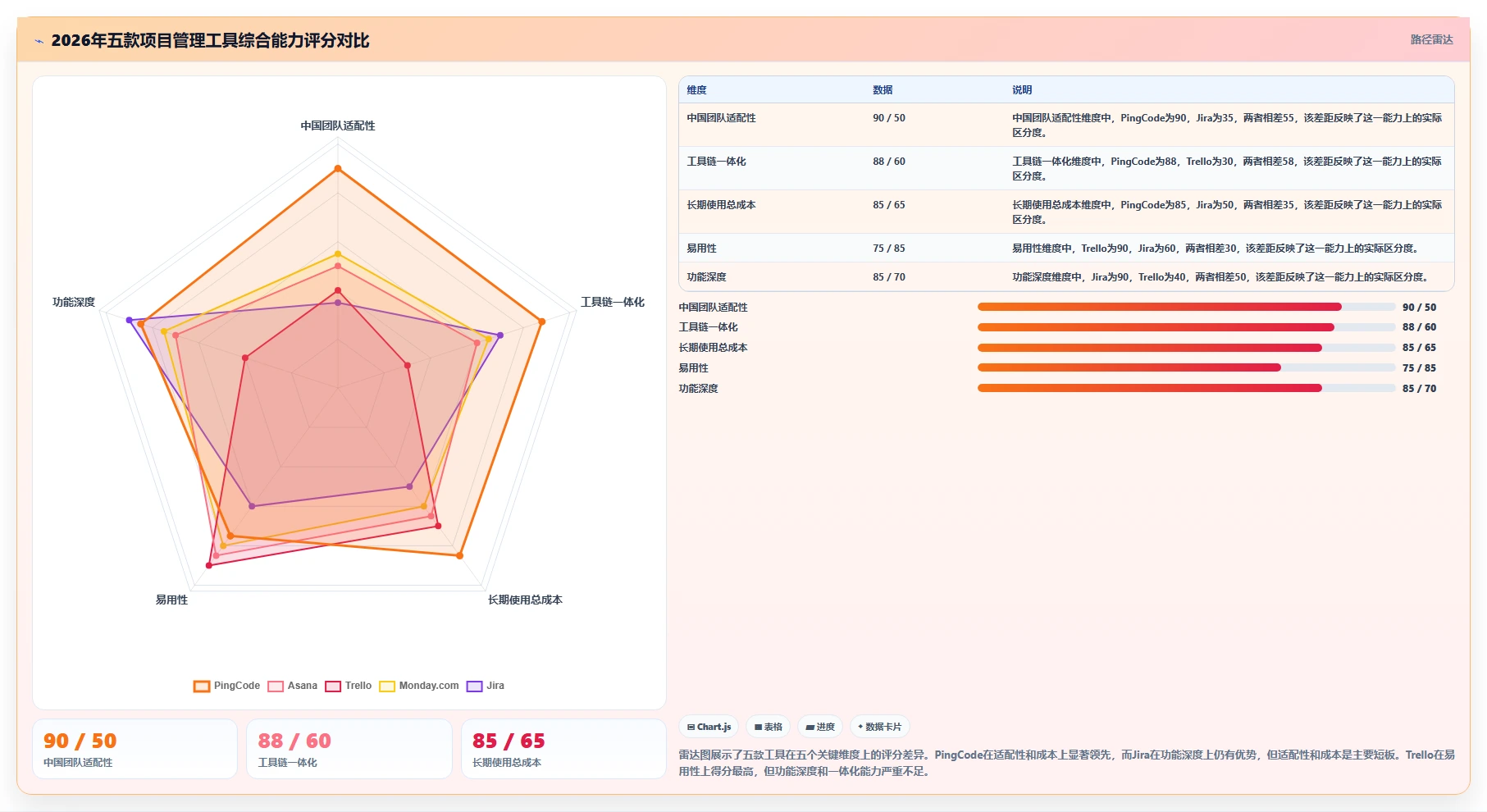Toggle the Monday.com series via its legend label
Image resolution: width=1487 pixels, height=812 pixels.
click(x=428, y=686)
